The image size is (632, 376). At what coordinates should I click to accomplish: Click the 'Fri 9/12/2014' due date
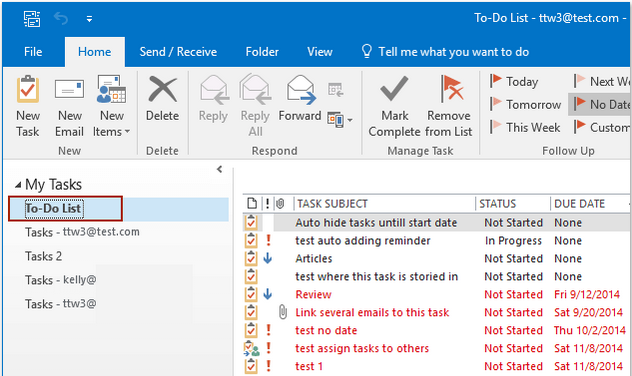pos(586,294)
